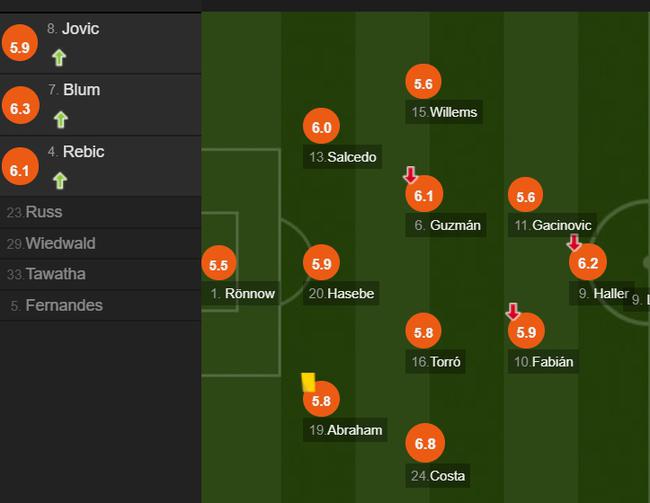The height and width of the screenshot is (503, 650).
Task: Click Abraham's yellow card icon
Action: [308, 382]
